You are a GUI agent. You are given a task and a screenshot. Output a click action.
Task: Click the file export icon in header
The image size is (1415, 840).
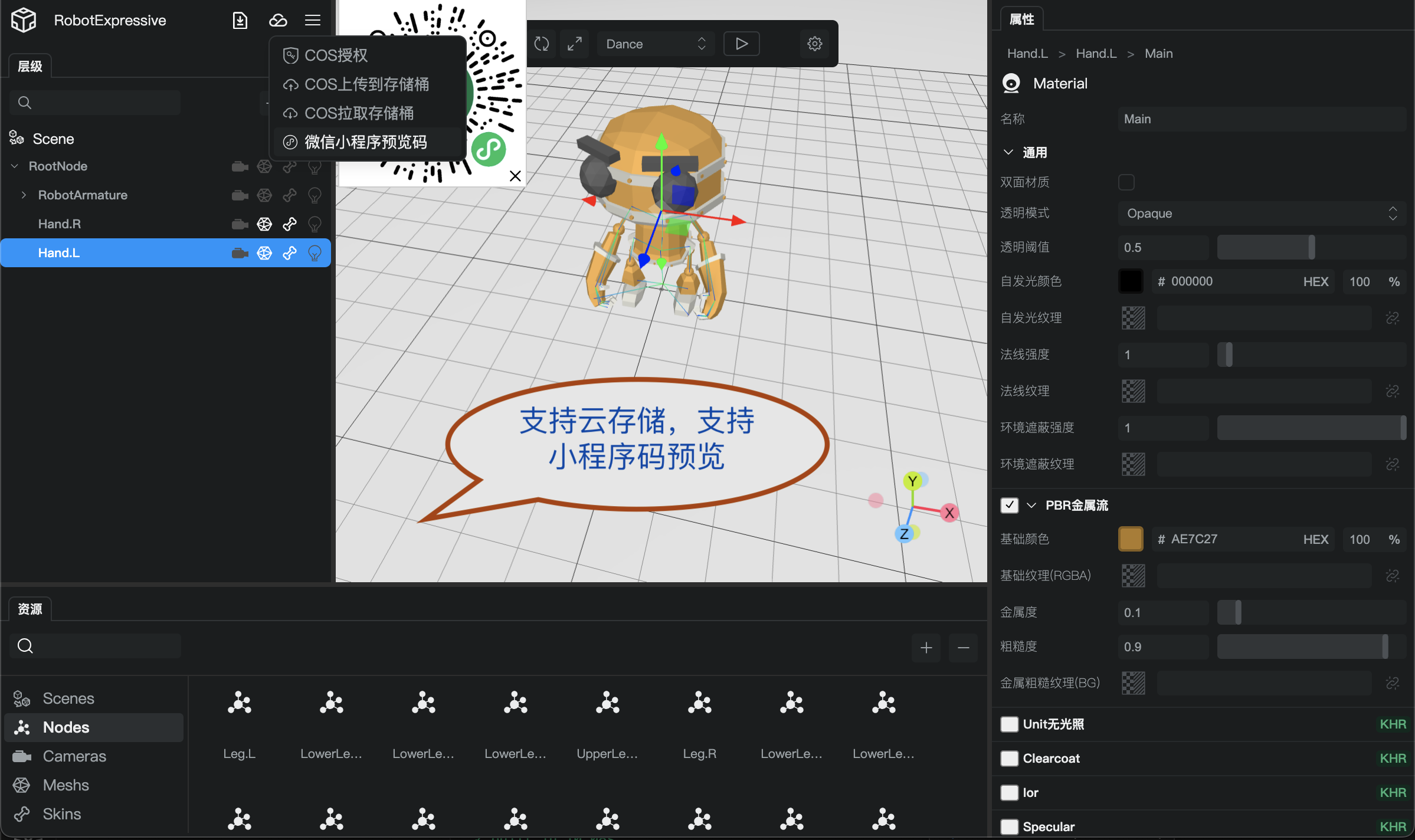[240, 21]
